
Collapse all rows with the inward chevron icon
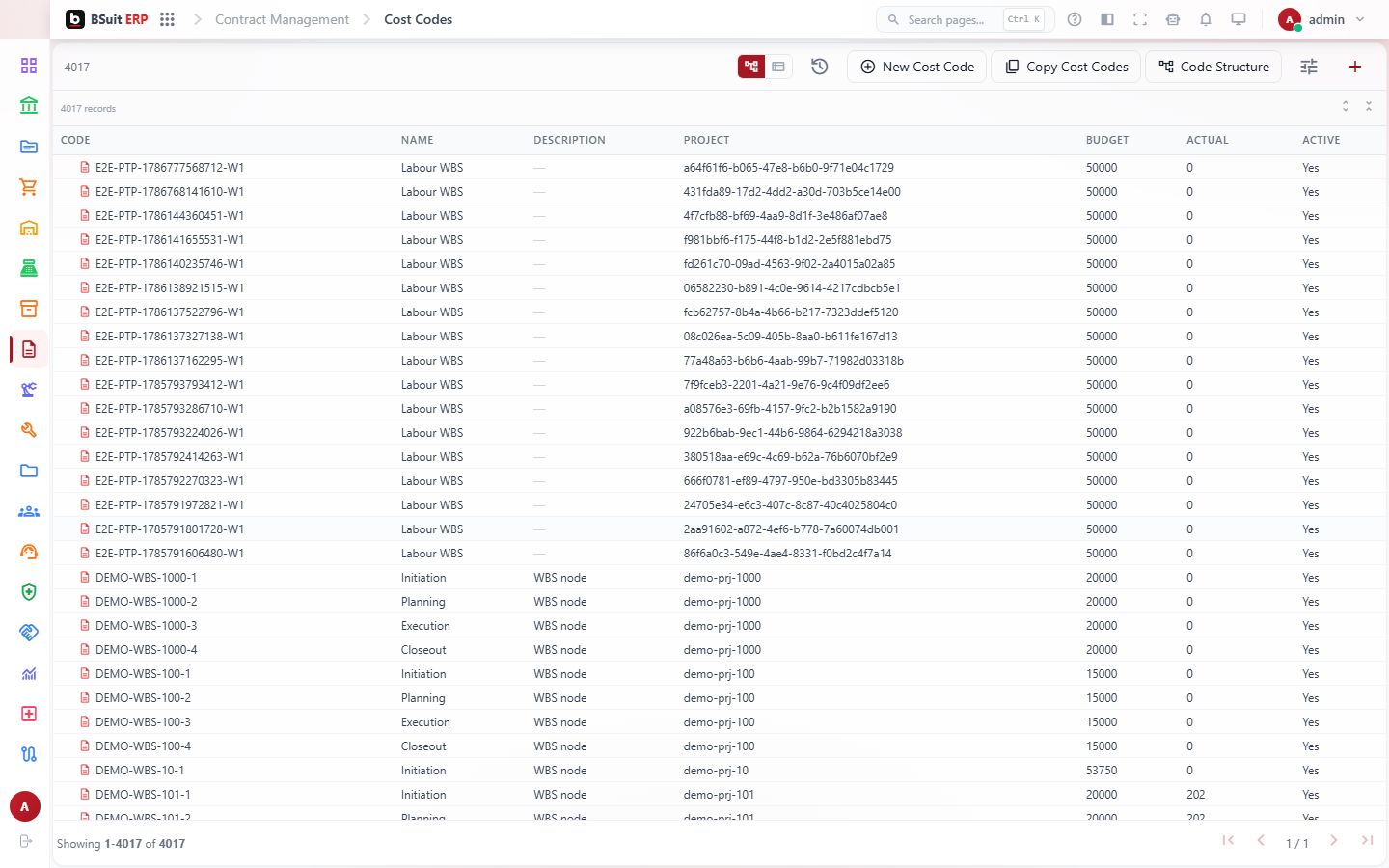[1369, 106]
